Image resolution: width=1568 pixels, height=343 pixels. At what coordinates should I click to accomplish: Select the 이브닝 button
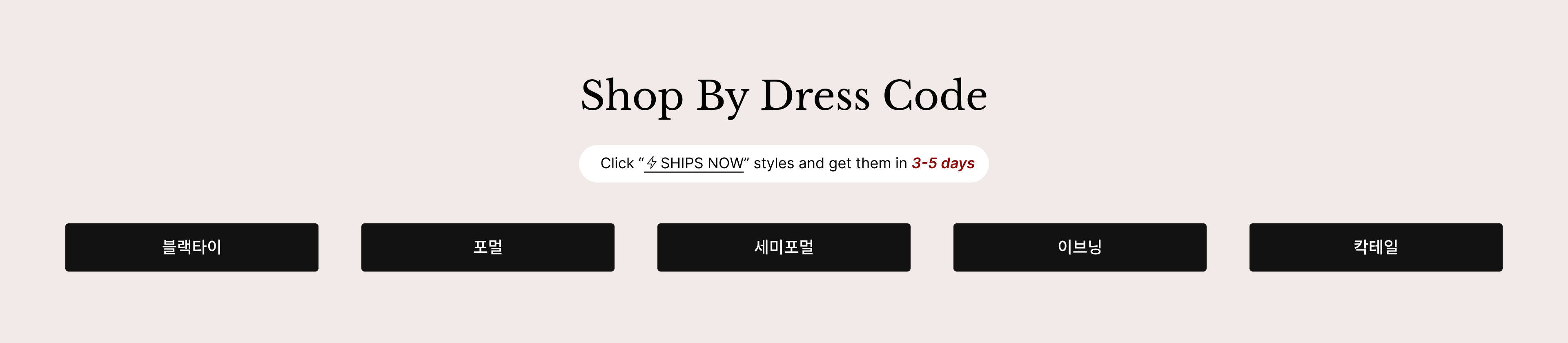pyautogui.click(x=1080, y=247)
